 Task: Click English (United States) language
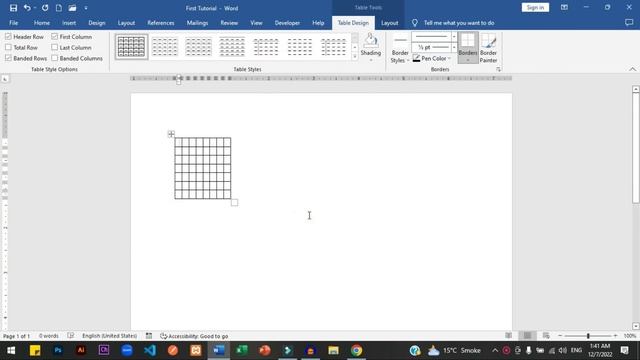pos(109,336)
